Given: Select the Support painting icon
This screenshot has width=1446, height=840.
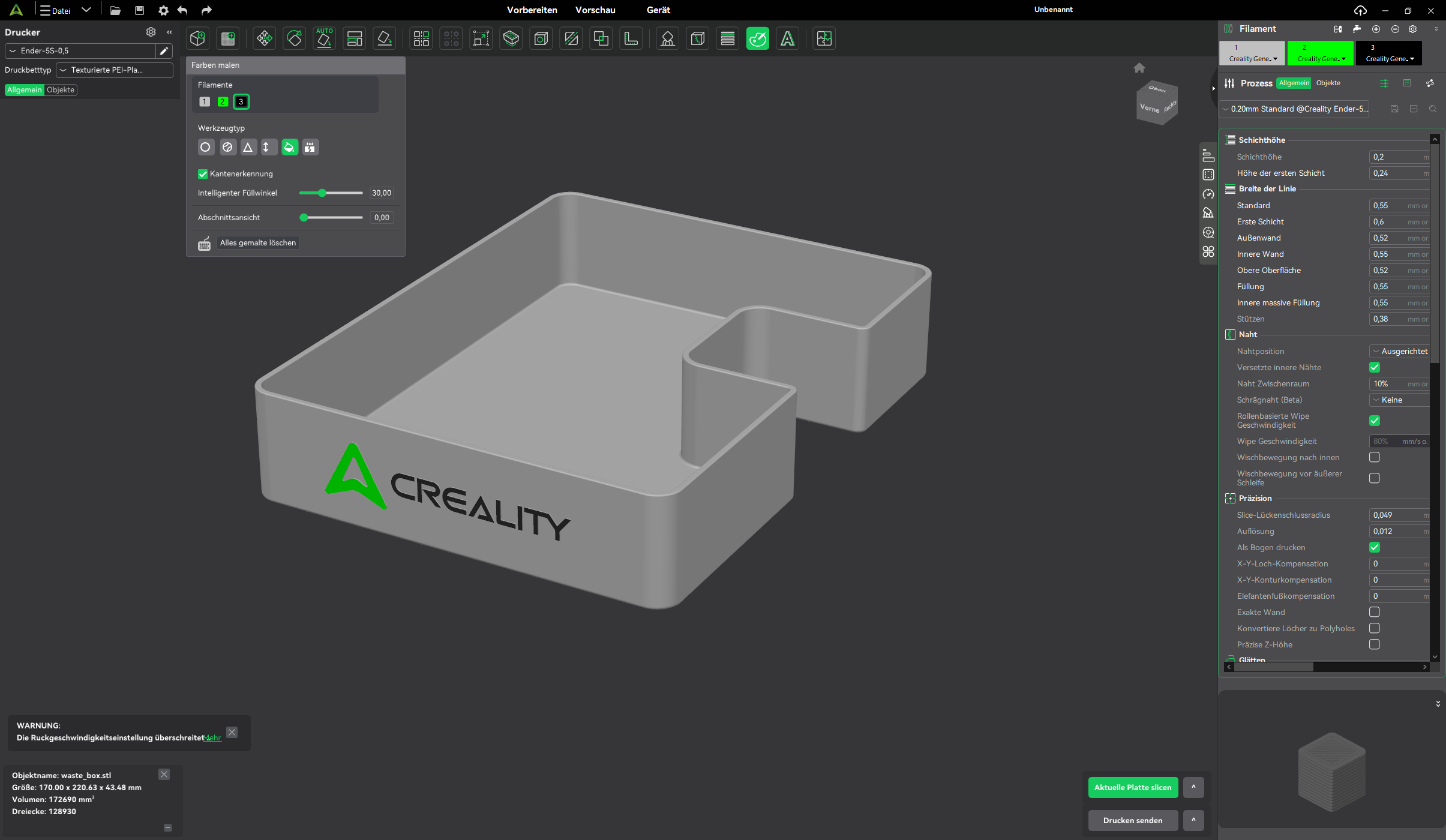Looking at the screenshot, I should point(667,38).
